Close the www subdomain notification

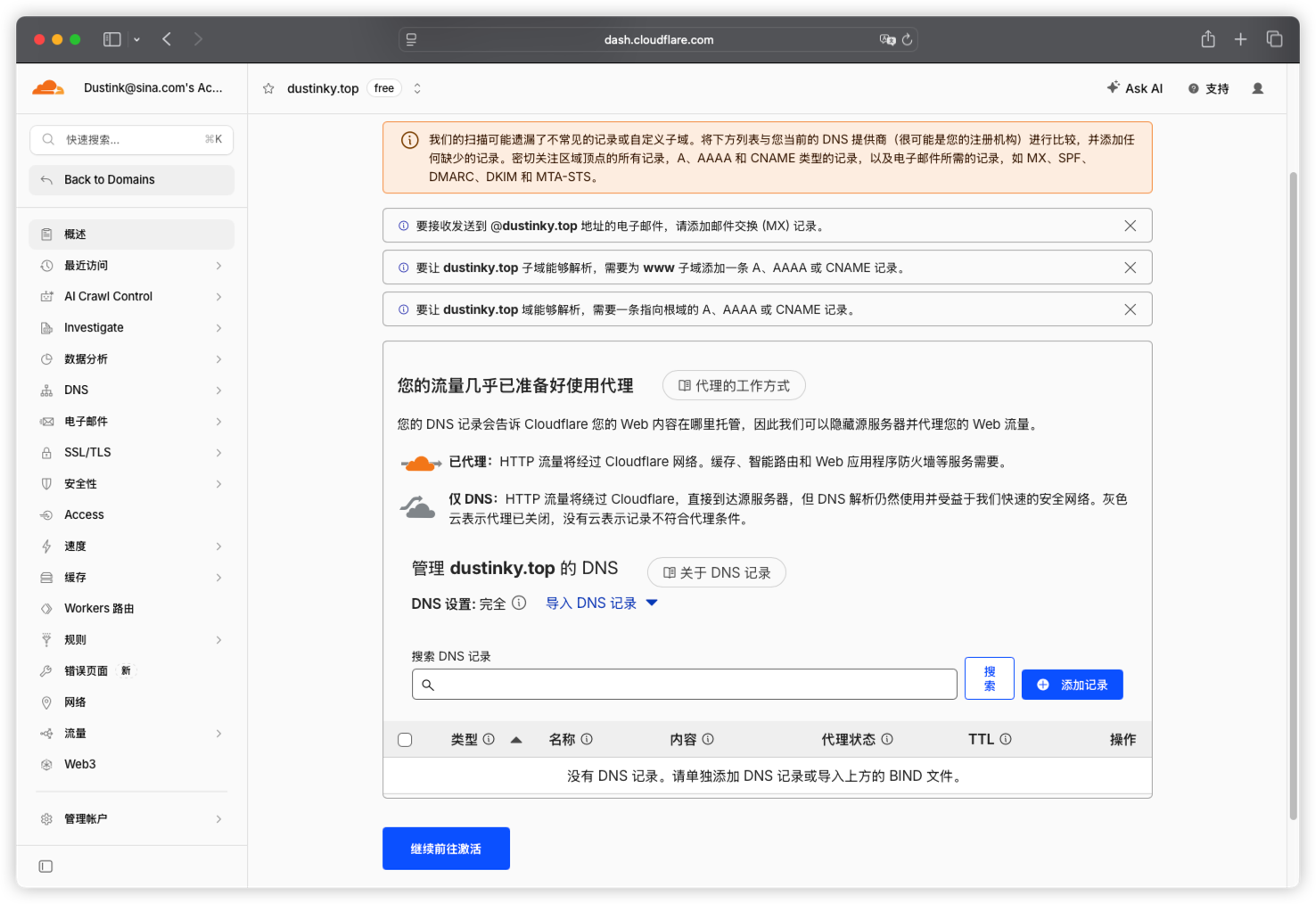click(x=1130, y=267)
